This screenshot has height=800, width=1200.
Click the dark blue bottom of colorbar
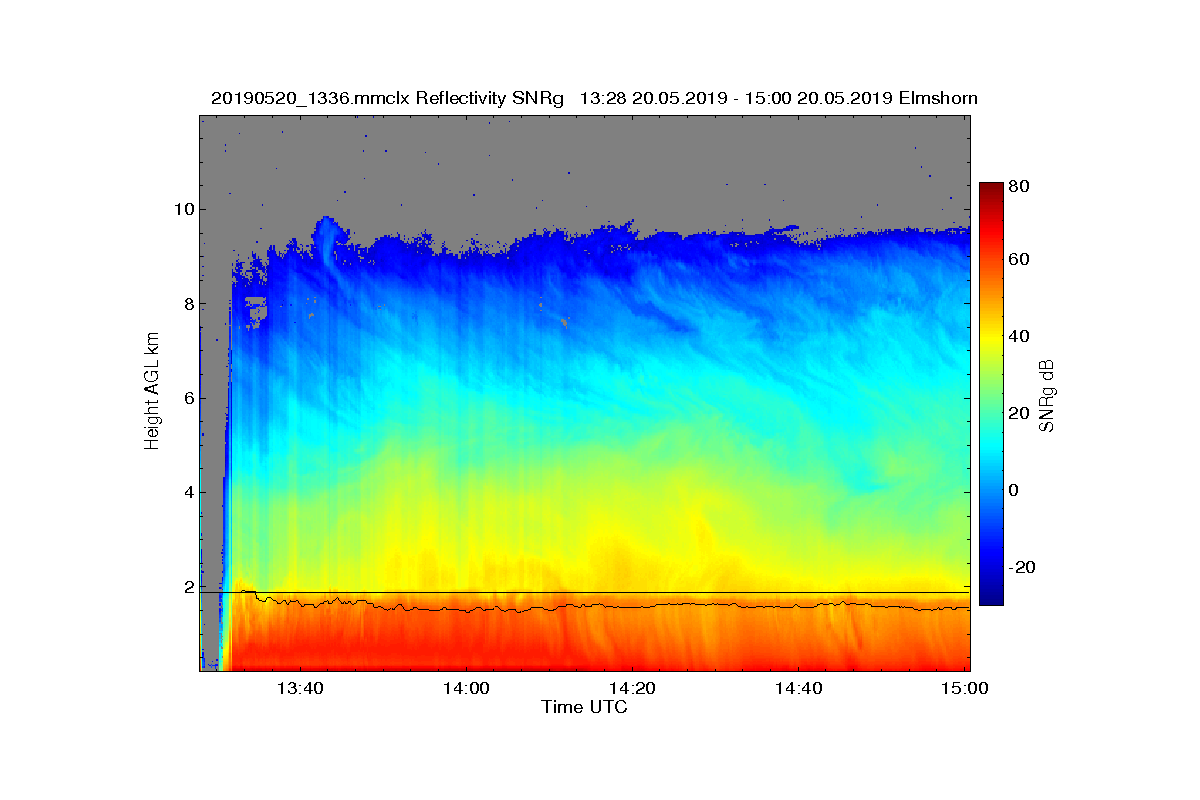991,598
